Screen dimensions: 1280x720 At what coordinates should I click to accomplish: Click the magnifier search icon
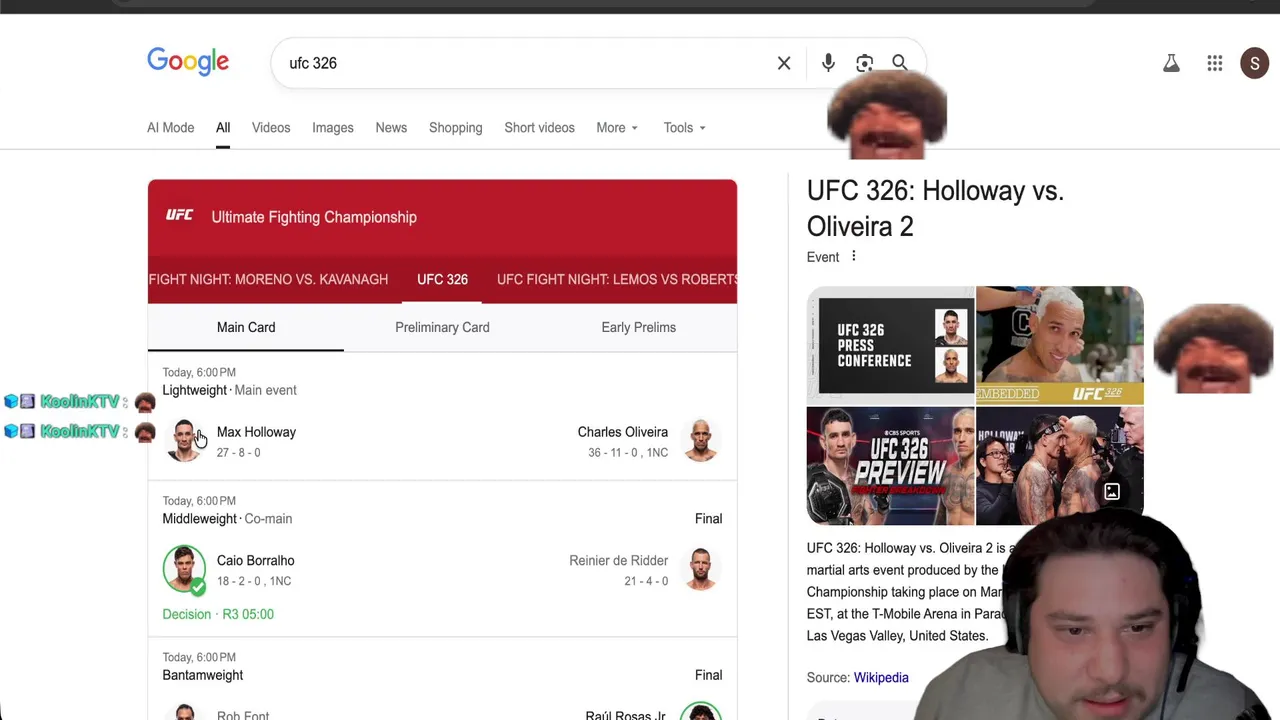(900, 63)
